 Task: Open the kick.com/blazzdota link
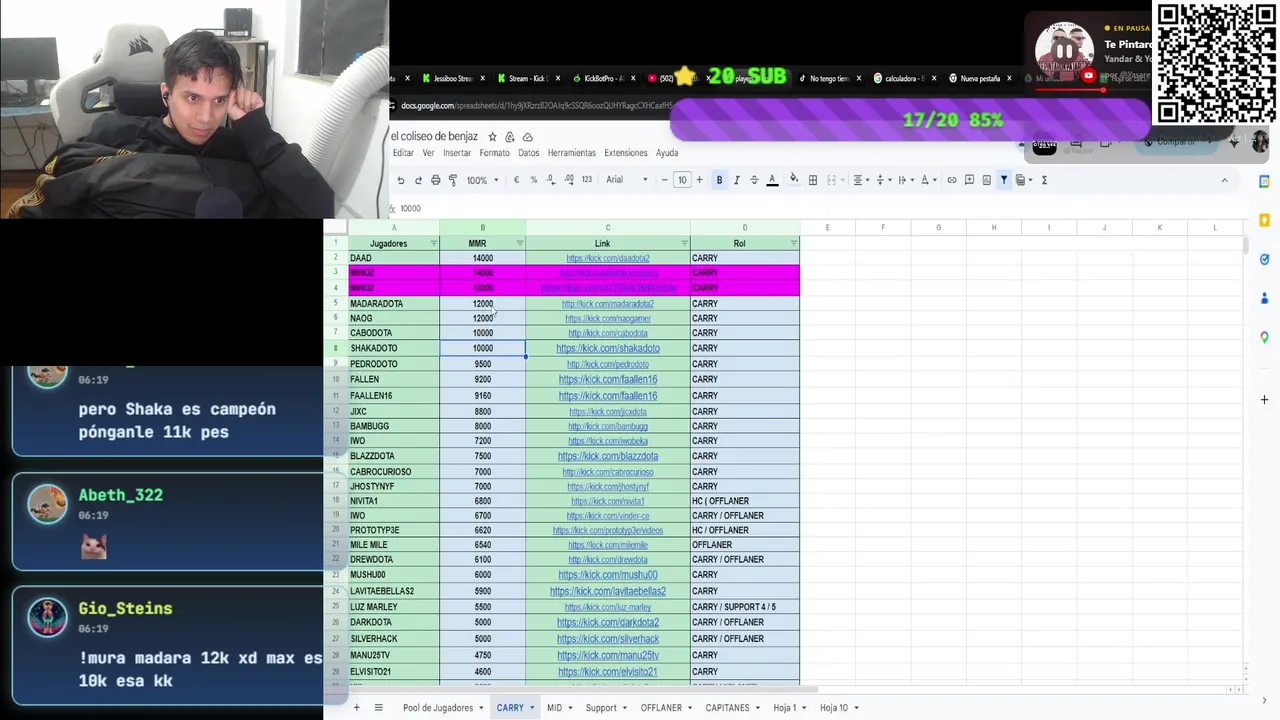tap(608, 456)
